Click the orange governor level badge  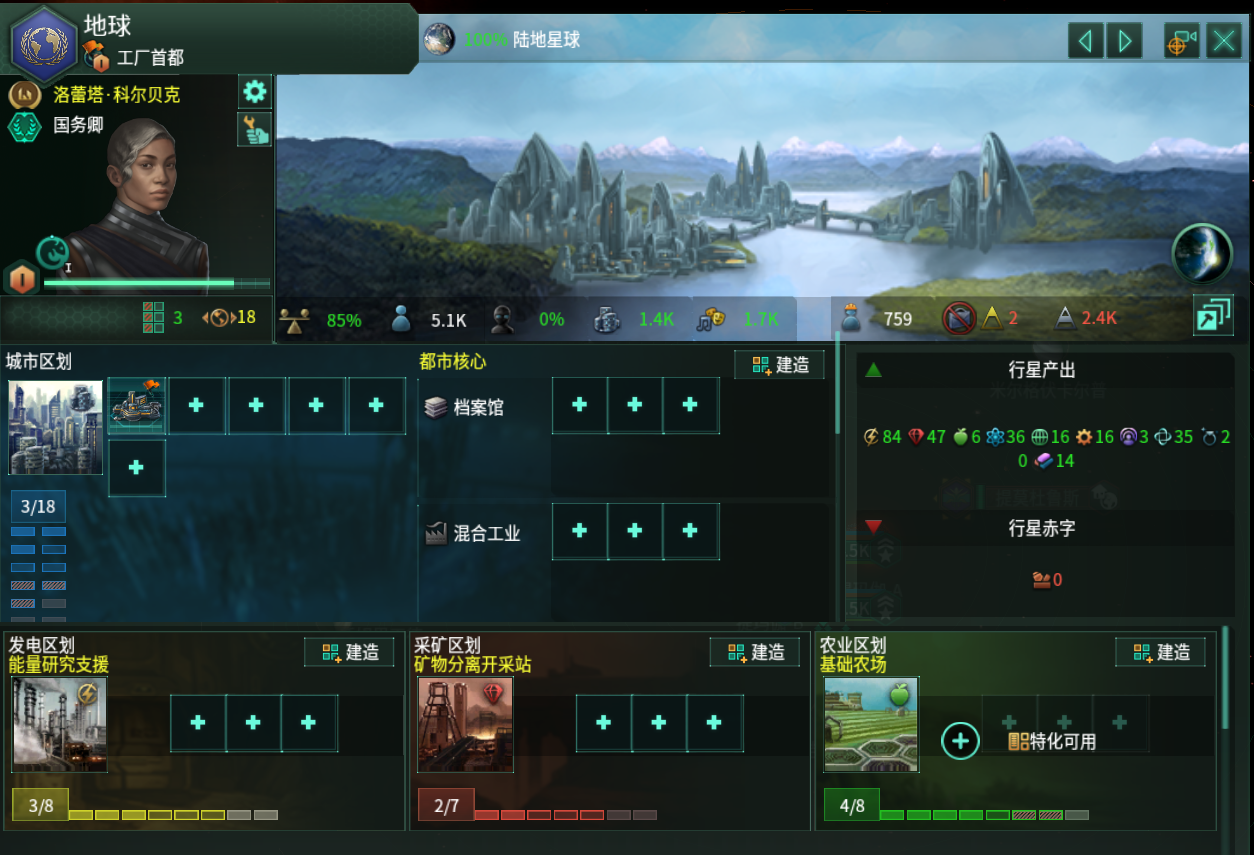20,279
